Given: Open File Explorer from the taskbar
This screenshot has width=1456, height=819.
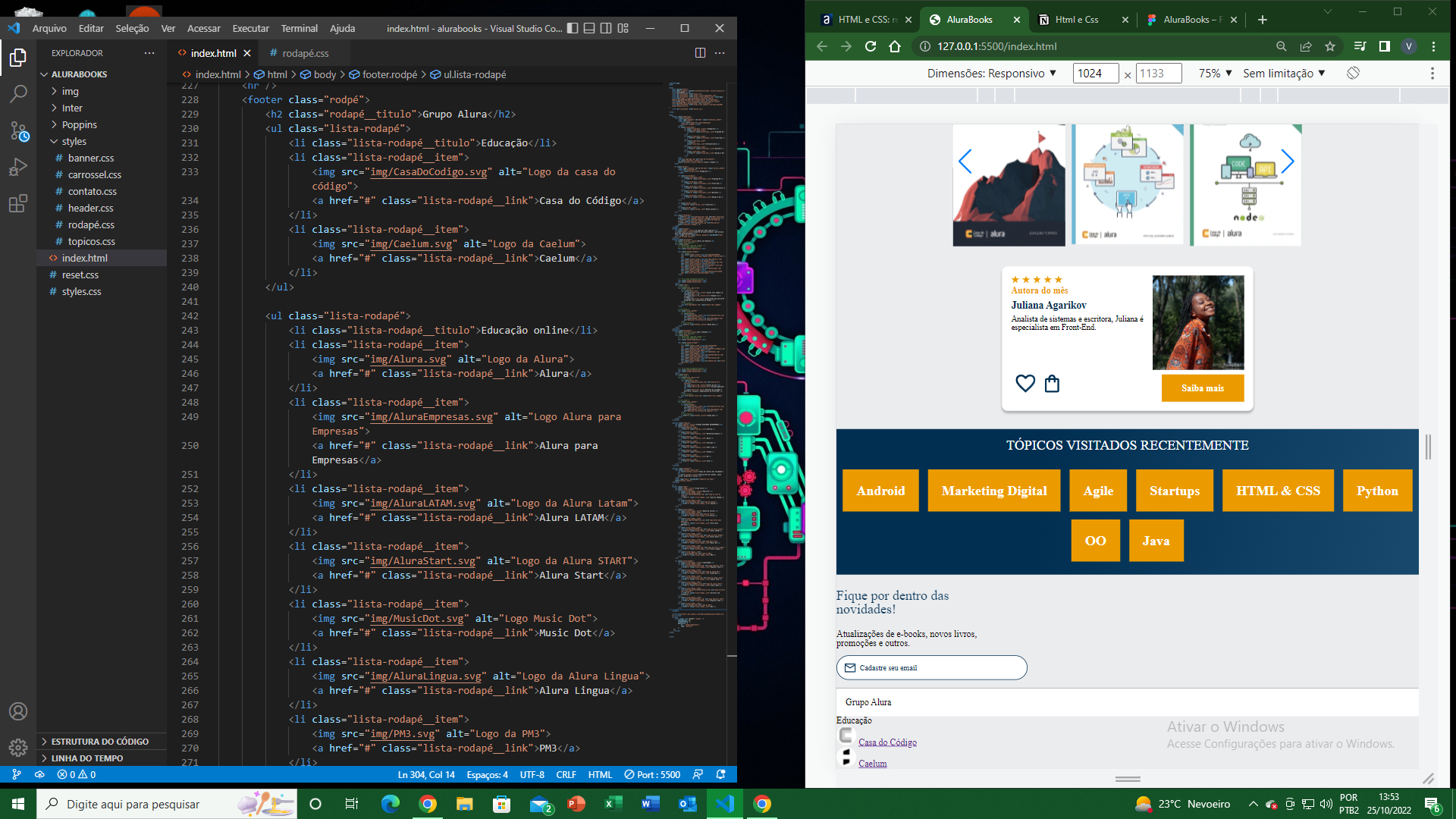Looking at the screenshot, I should [464, 804].
